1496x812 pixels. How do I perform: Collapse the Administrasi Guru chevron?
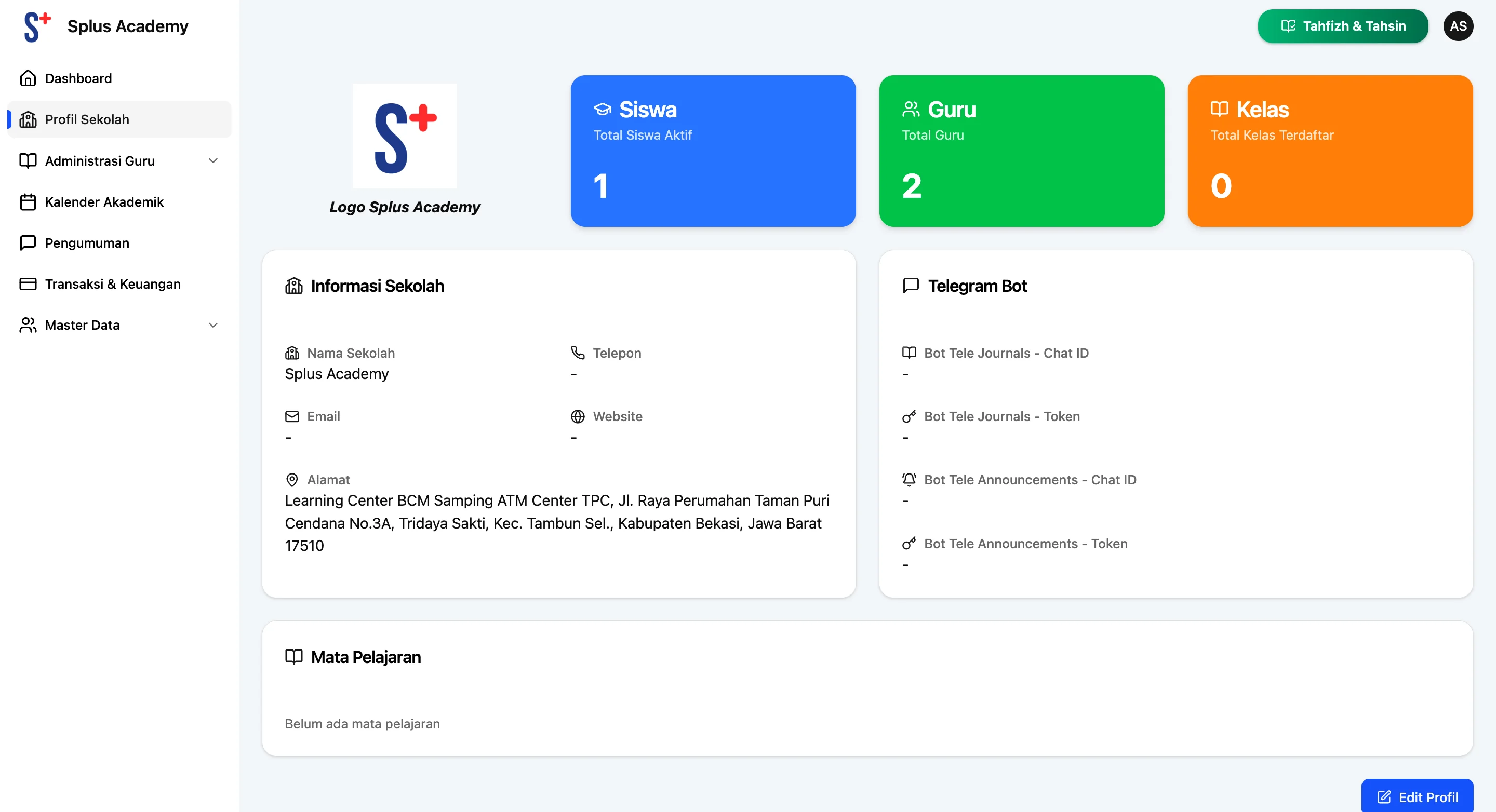coord(212,161)
